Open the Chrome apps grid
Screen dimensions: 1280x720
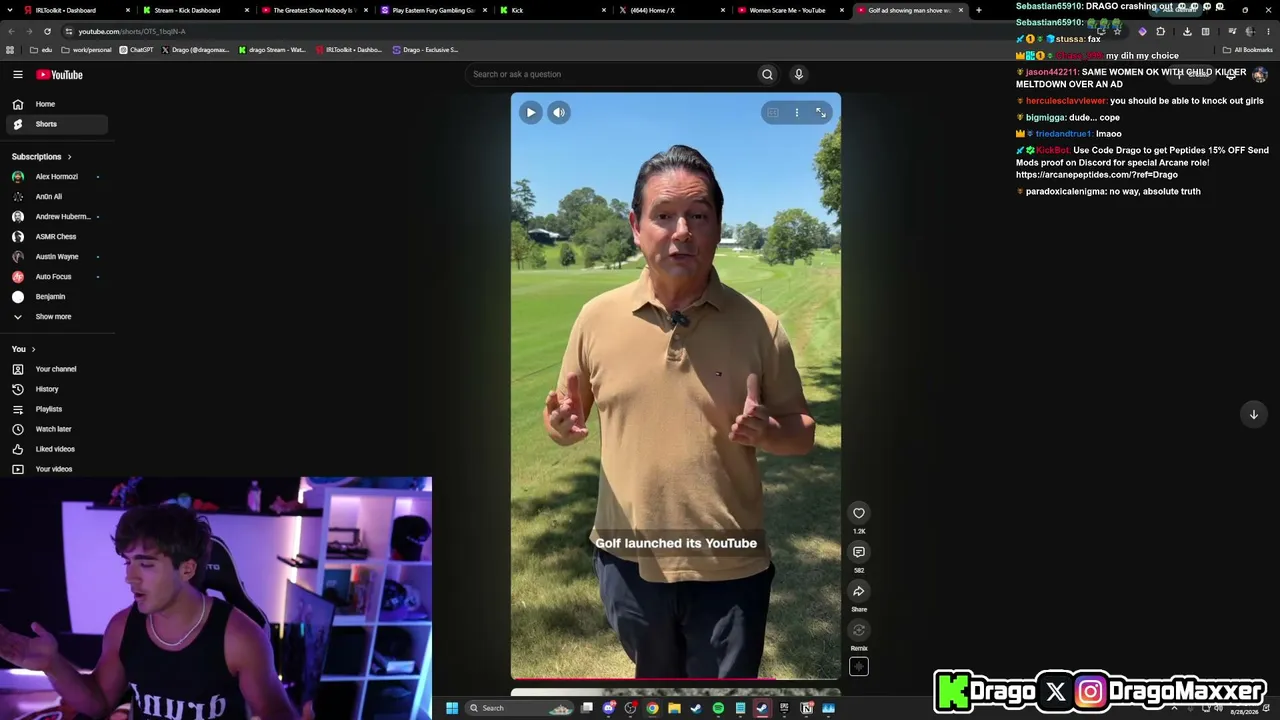[10, 50]
